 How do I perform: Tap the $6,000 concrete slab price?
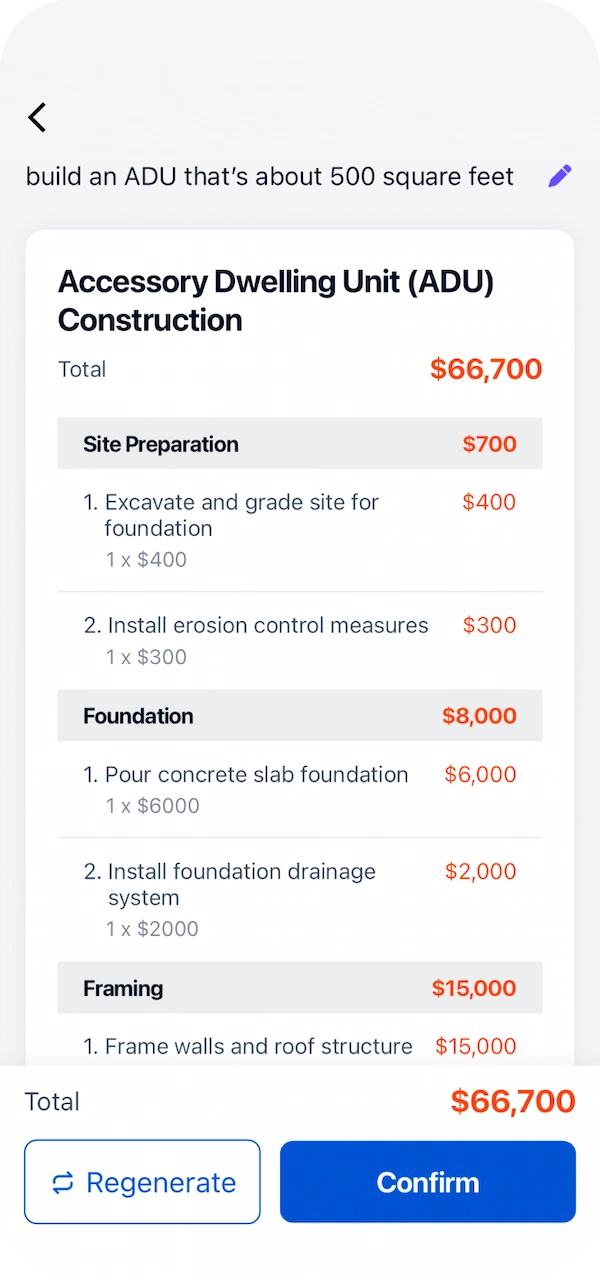pos(480,774)
